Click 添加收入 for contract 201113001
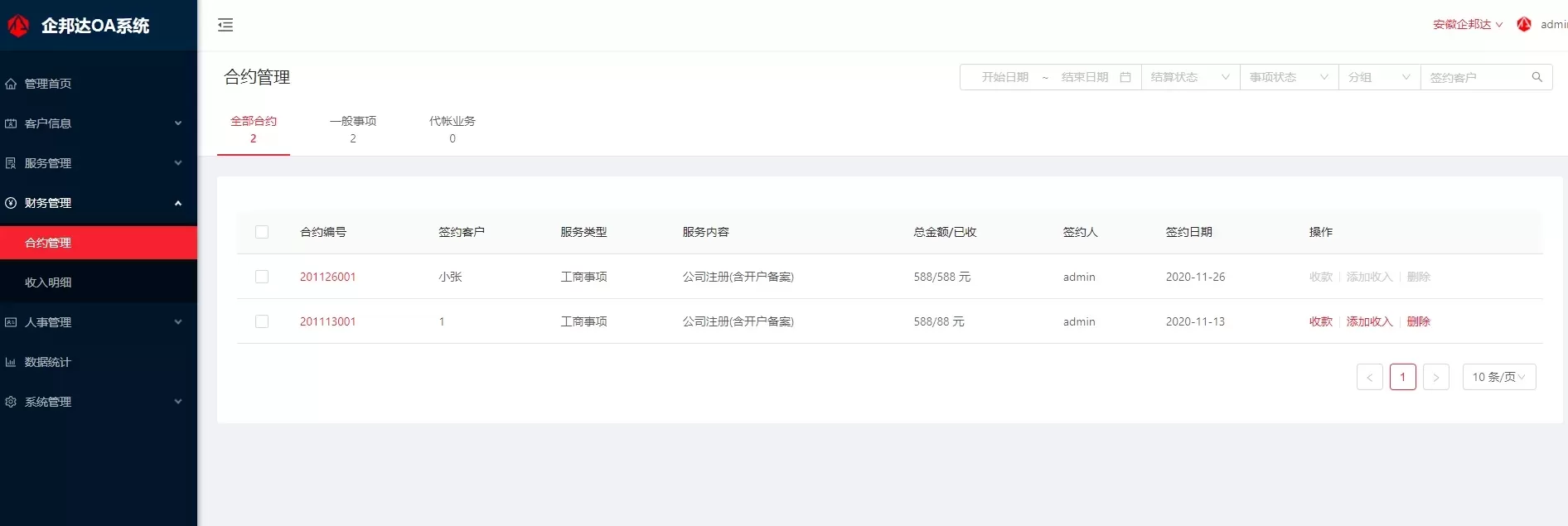Viewport: 1568px width, 526px height. (x=1369, y=321)
